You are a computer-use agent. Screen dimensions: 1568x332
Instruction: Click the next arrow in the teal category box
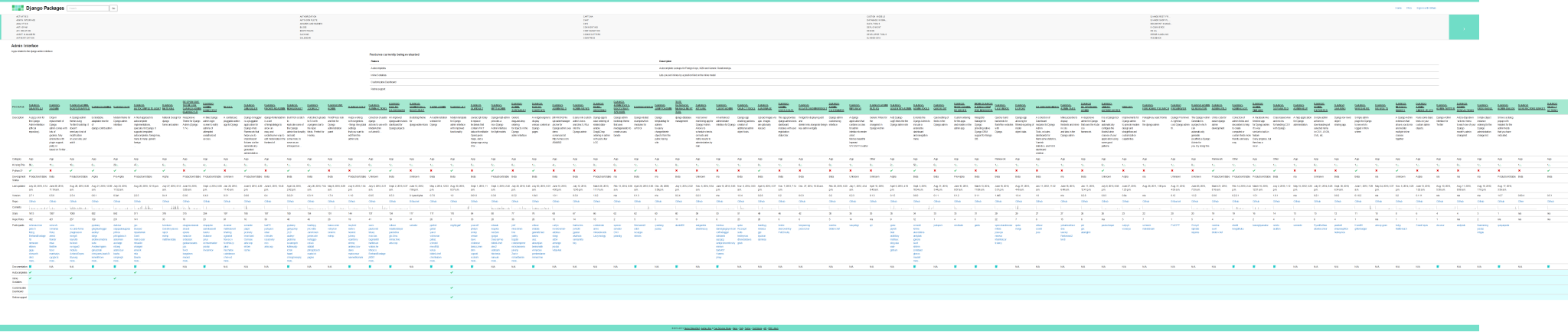[x=1463, y=28]
